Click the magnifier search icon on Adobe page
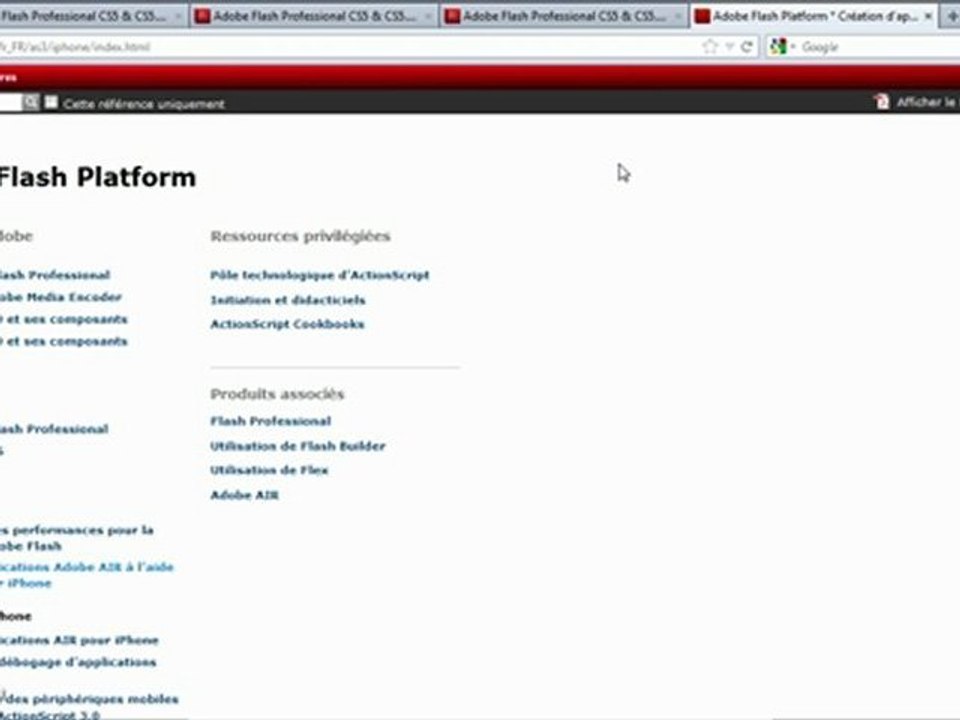The image size is (960, 720). point(31,102)
